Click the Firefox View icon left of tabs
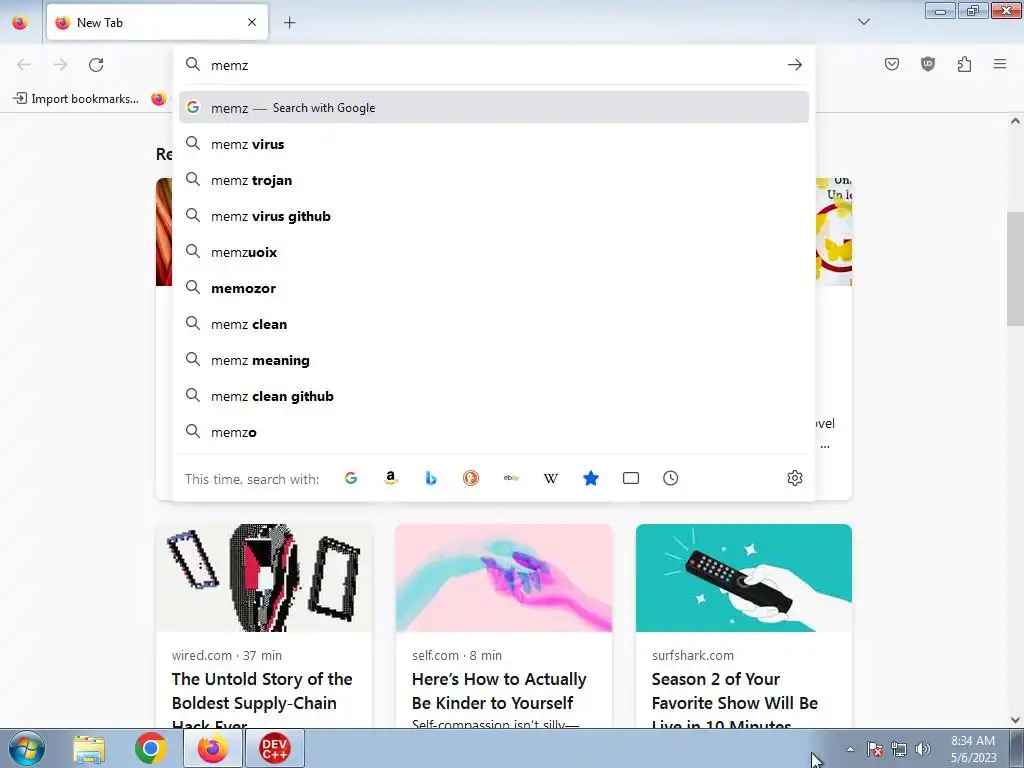The width and height of the screenshot is (1024, 768). point(20,22)
